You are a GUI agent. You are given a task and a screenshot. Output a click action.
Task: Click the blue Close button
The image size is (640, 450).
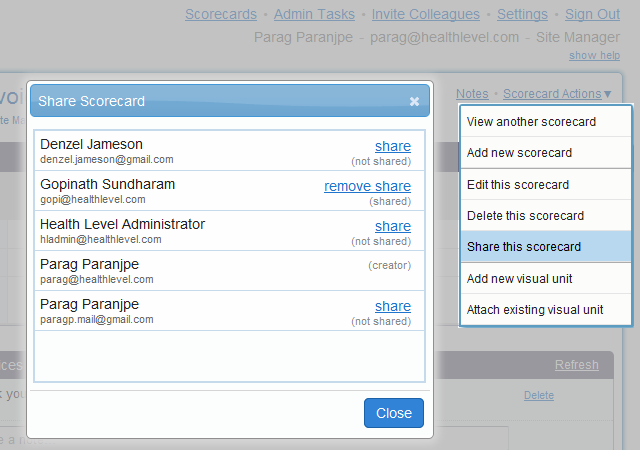(x=394, y=413)
